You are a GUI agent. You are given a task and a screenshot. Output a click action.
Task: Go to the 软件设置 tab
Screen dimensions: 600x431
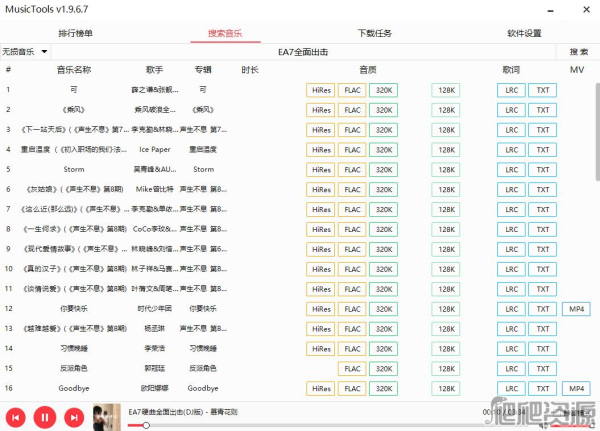[524, 33]
